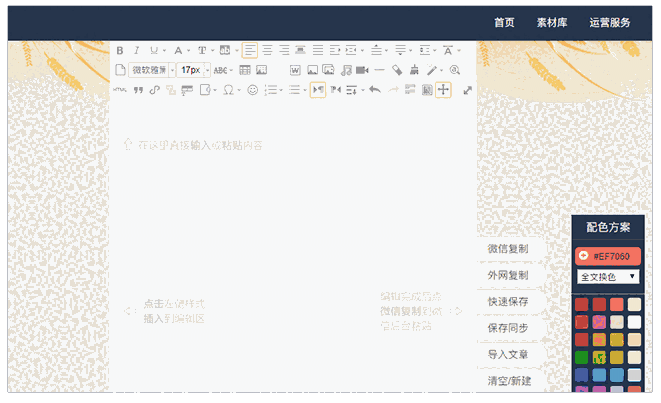Screen dimensions: 661x403
Task: Undo the last action
Action: pyautogui.click(x=375, y=89)
